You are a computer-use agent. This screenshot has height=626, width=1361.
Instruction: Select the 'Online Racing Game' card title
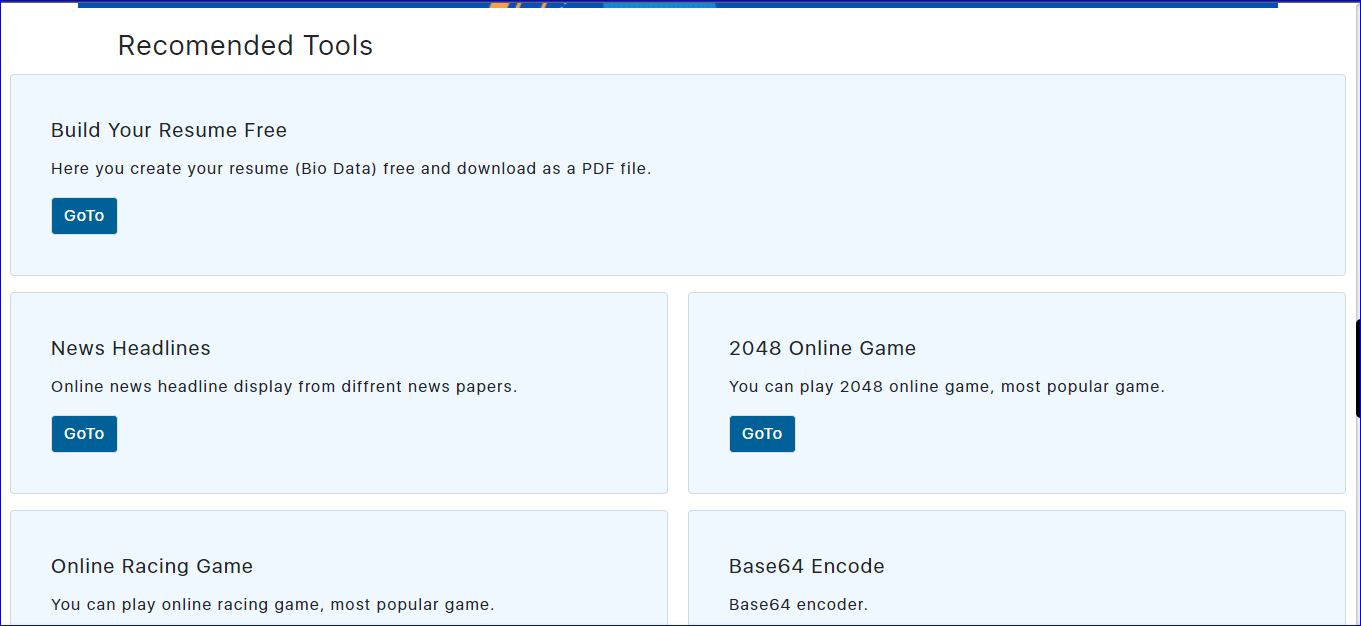tap(152, 566)
